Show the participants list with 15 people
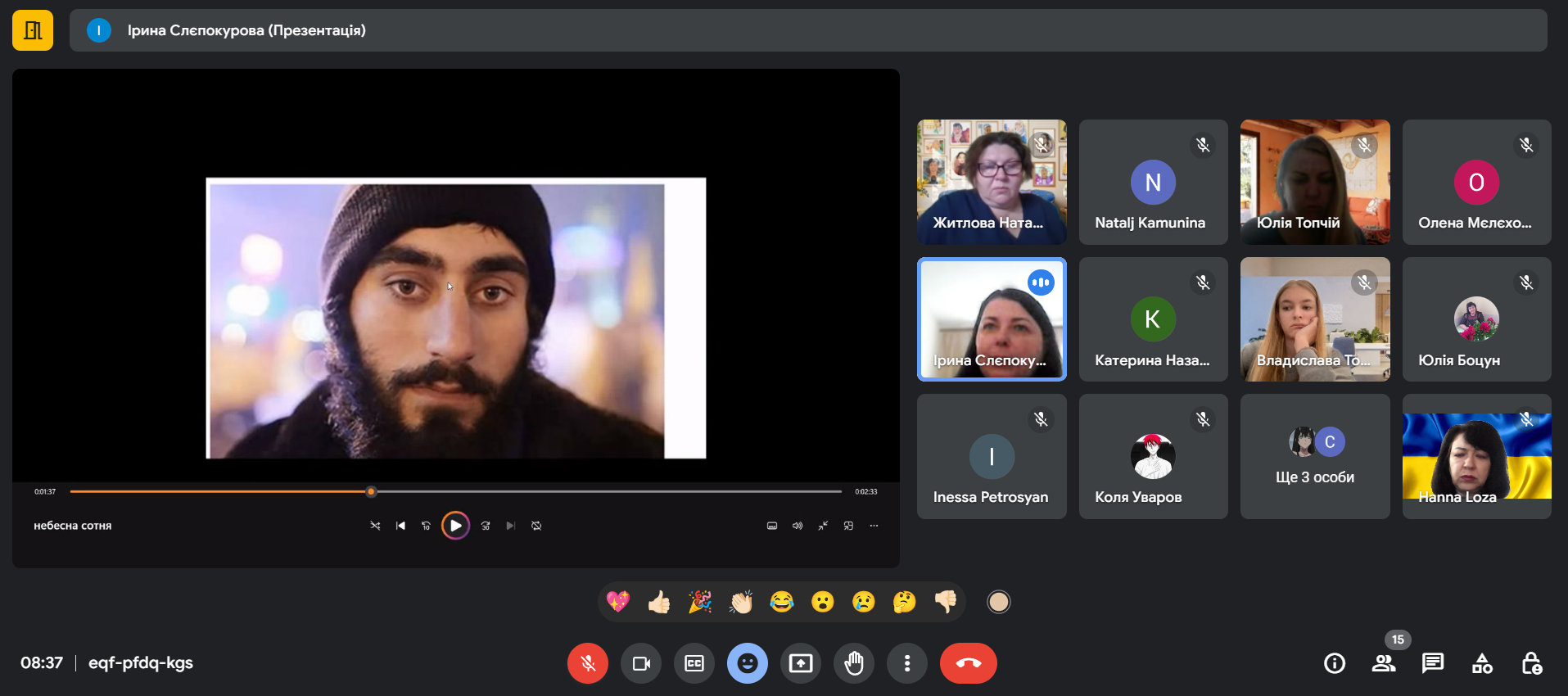 [1384, 663]
